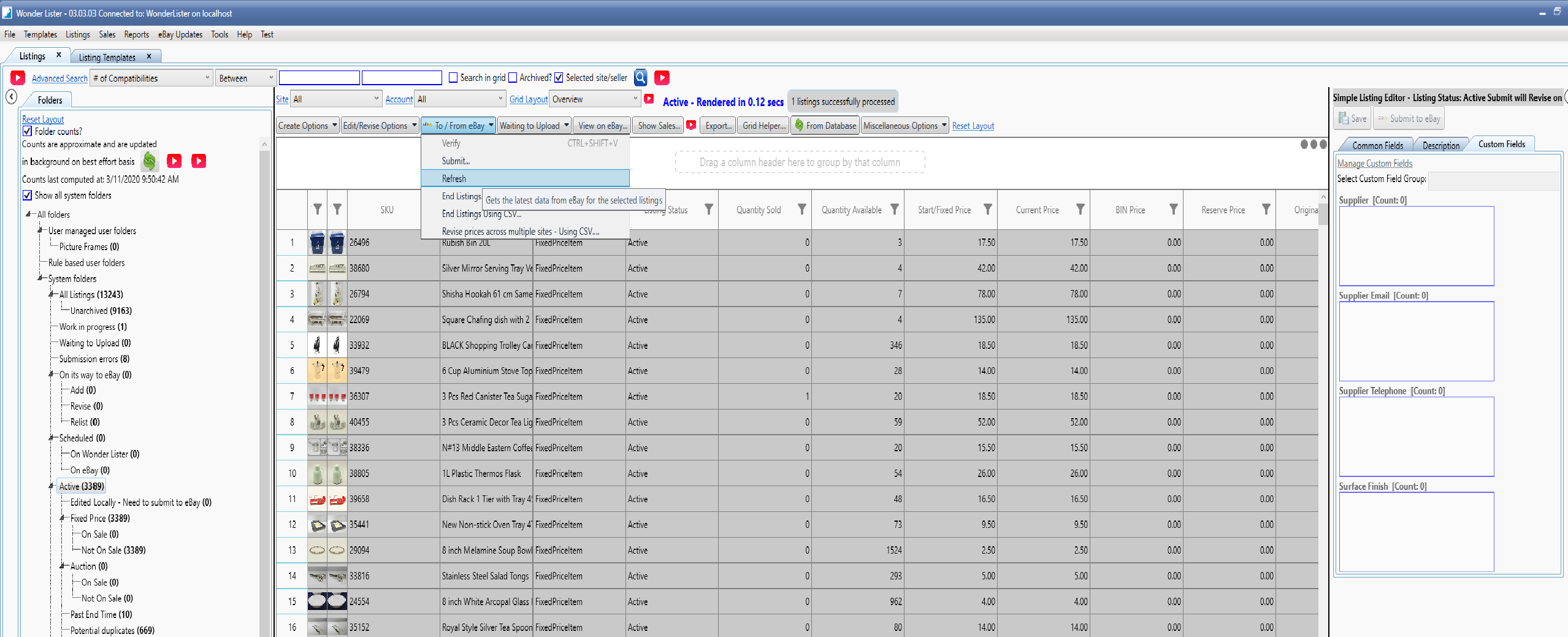The width and height of the screenshot is (1568, 637).
Task: Choose Refresh from the To/From eBay menu
Action: (525, 178)
